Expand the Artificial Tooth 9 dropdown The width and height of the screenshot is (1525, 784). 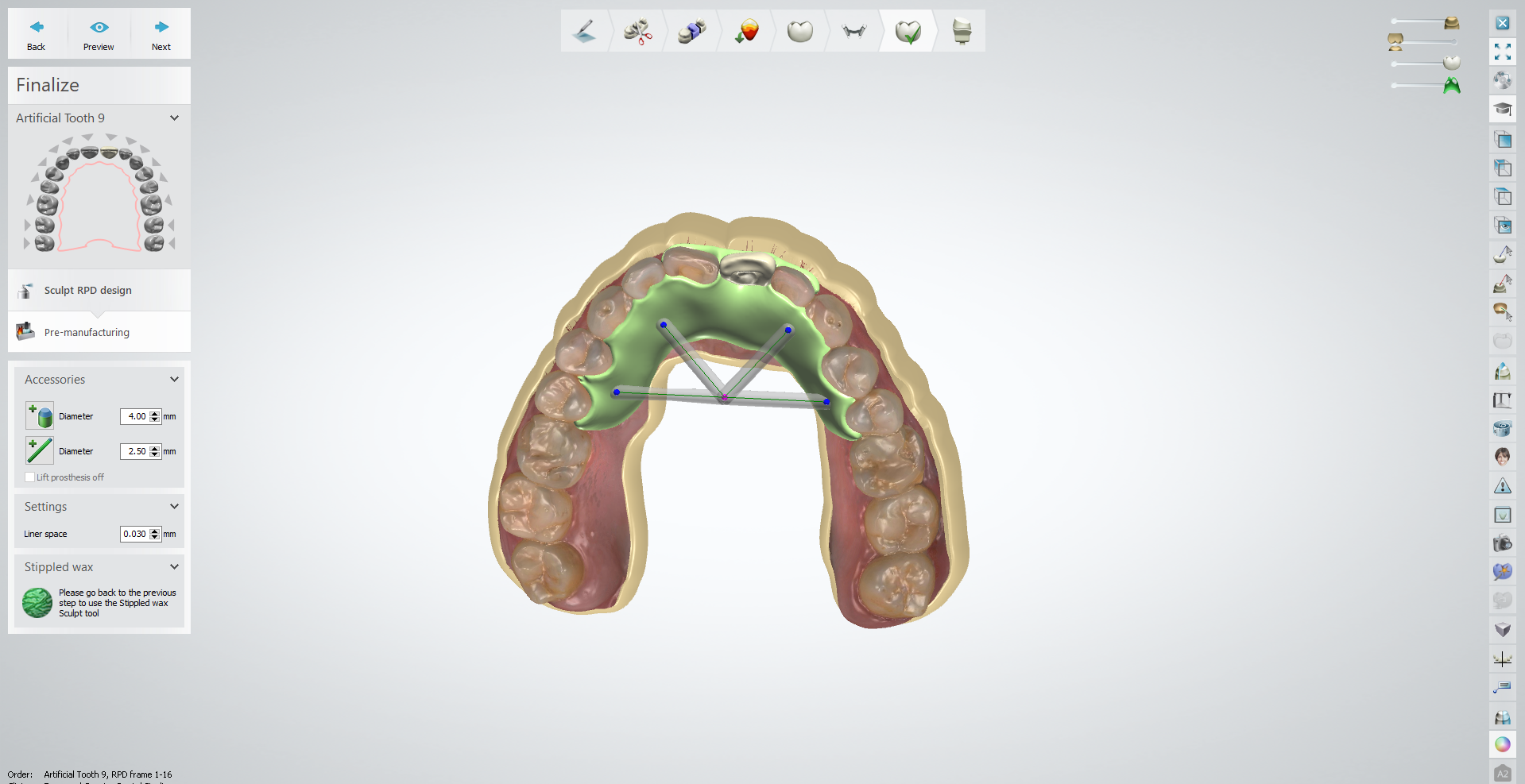tap(174, 118)
